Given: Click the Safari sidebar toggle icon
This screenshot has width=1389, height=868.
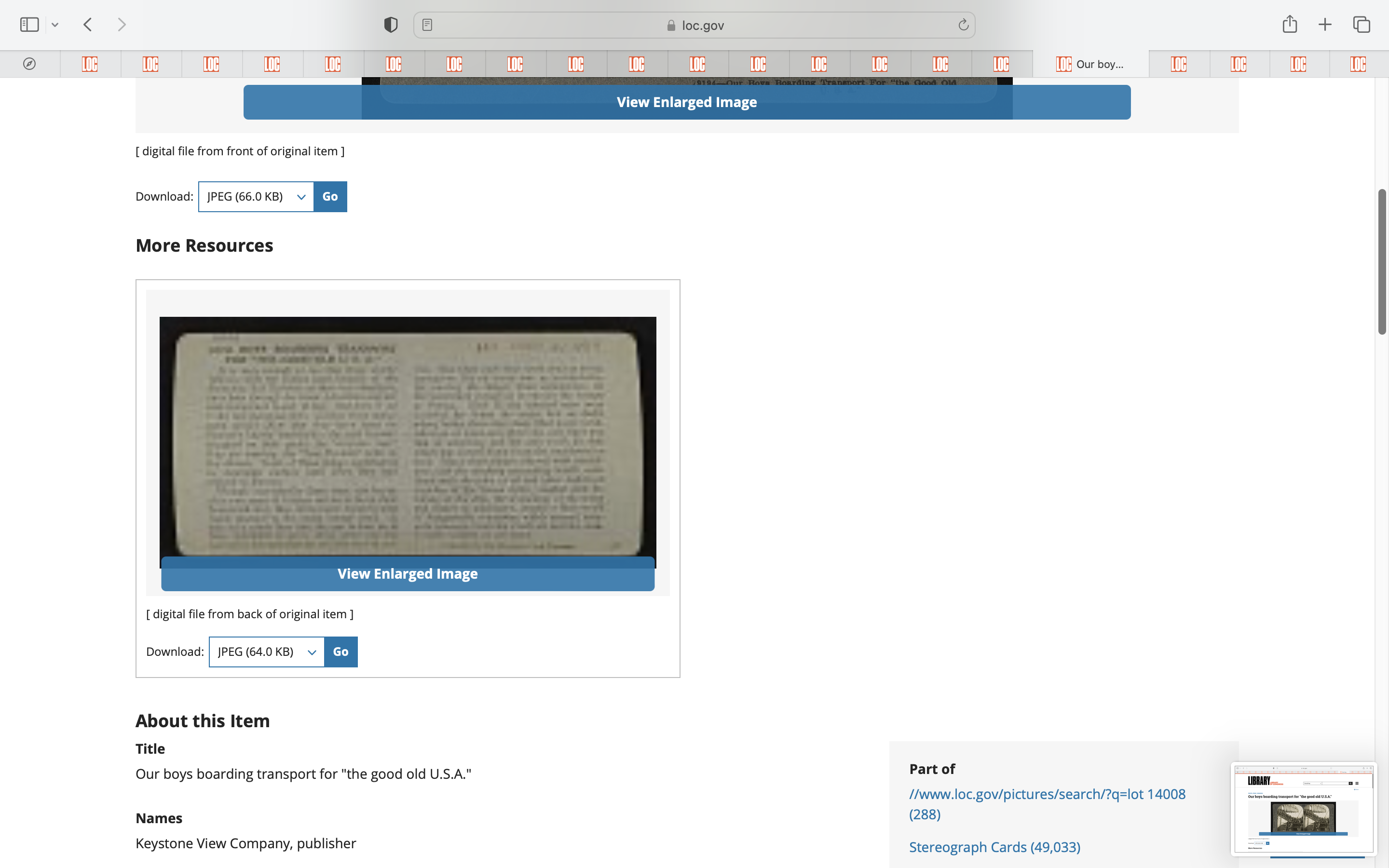Looking at the screenshot, I should coord(29,25).
